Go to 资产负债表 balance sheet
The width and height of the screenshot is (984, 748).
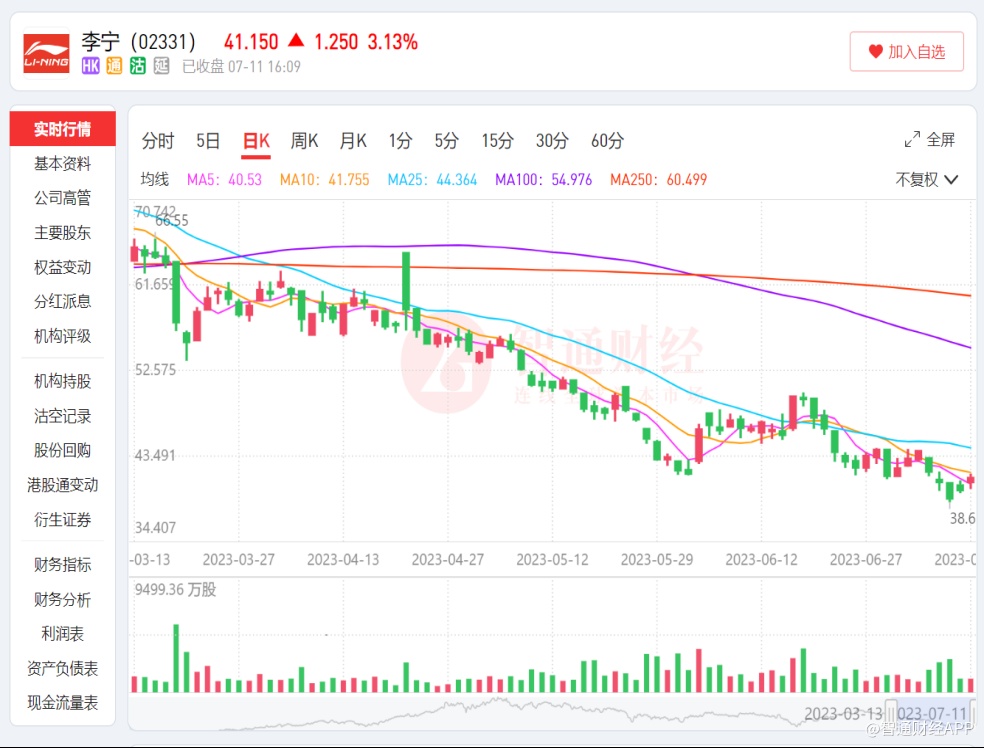(x=63, y=669)
